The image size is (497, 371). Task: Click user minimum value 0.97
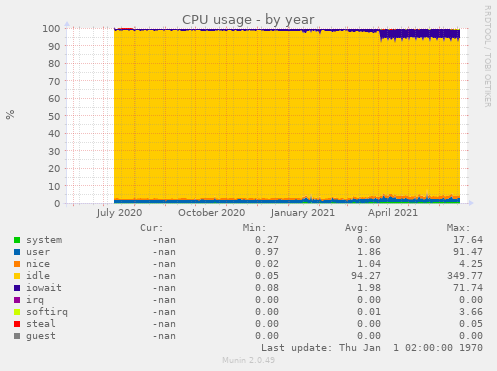pyautogui.click(x=267, y=252)
